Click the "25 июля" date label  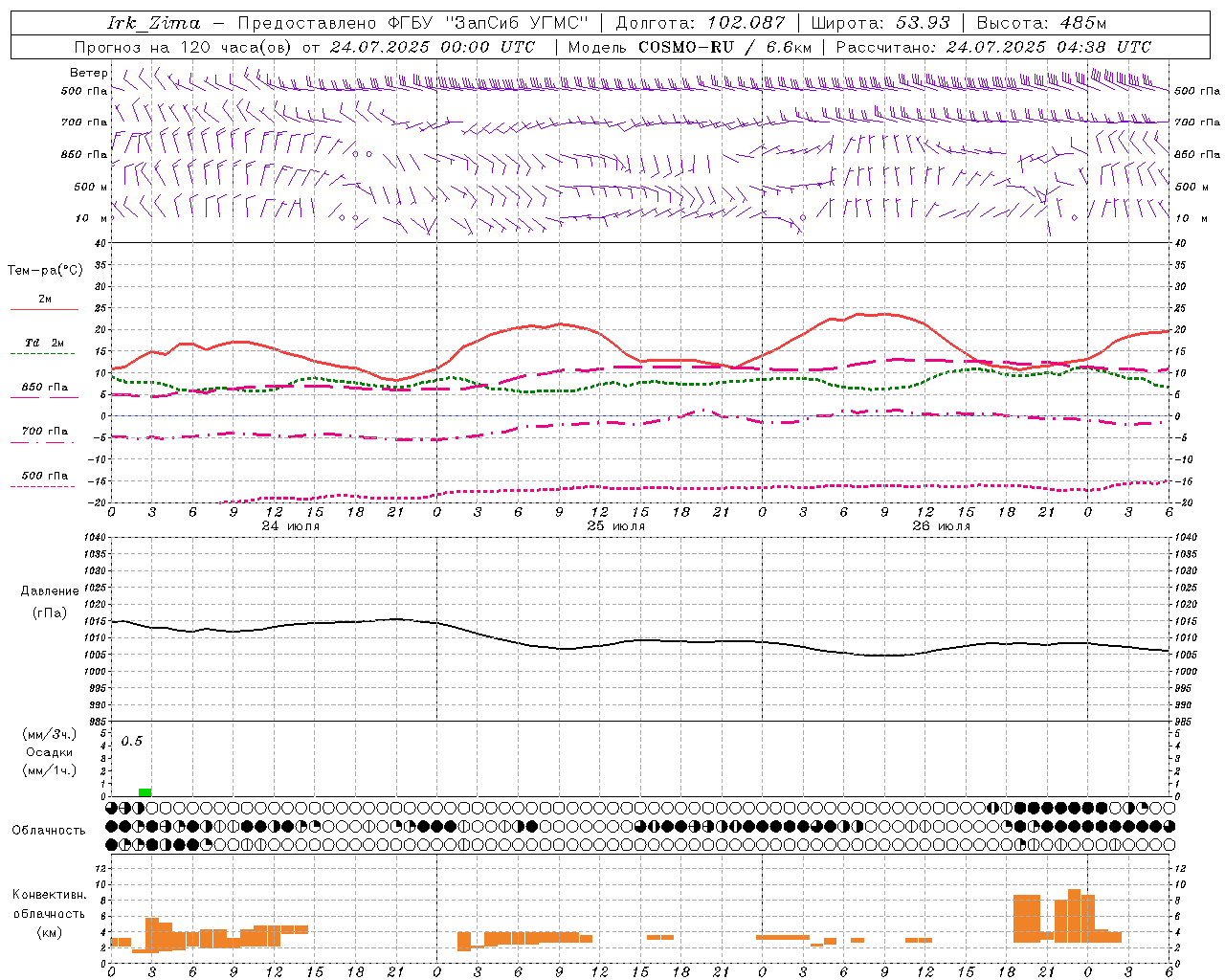click(x=616, y=526)
